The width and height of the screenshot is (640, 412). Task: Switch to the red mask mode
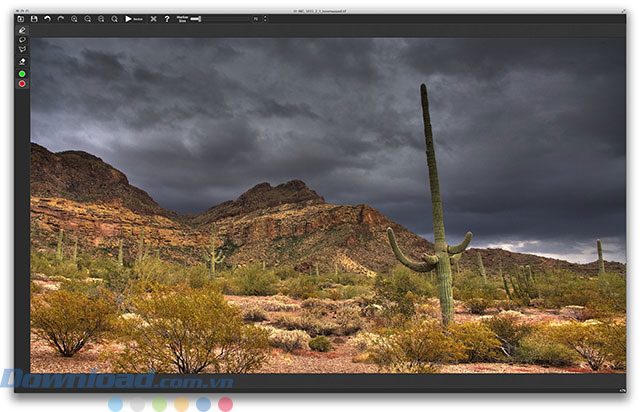[22, 83]
